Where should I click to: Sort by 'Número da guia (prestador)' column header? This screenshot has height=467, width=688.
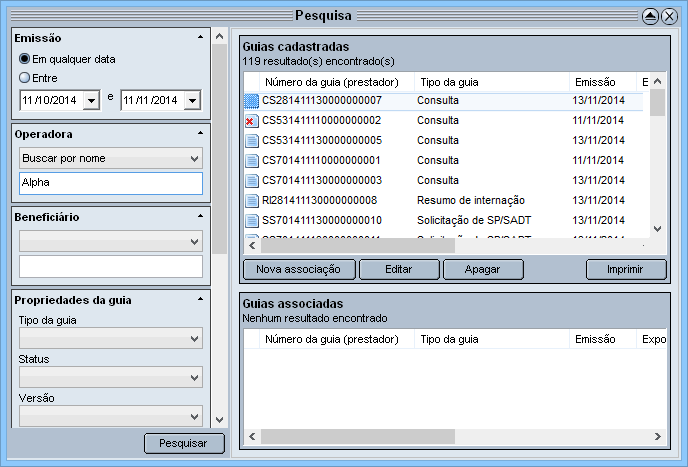332,81
